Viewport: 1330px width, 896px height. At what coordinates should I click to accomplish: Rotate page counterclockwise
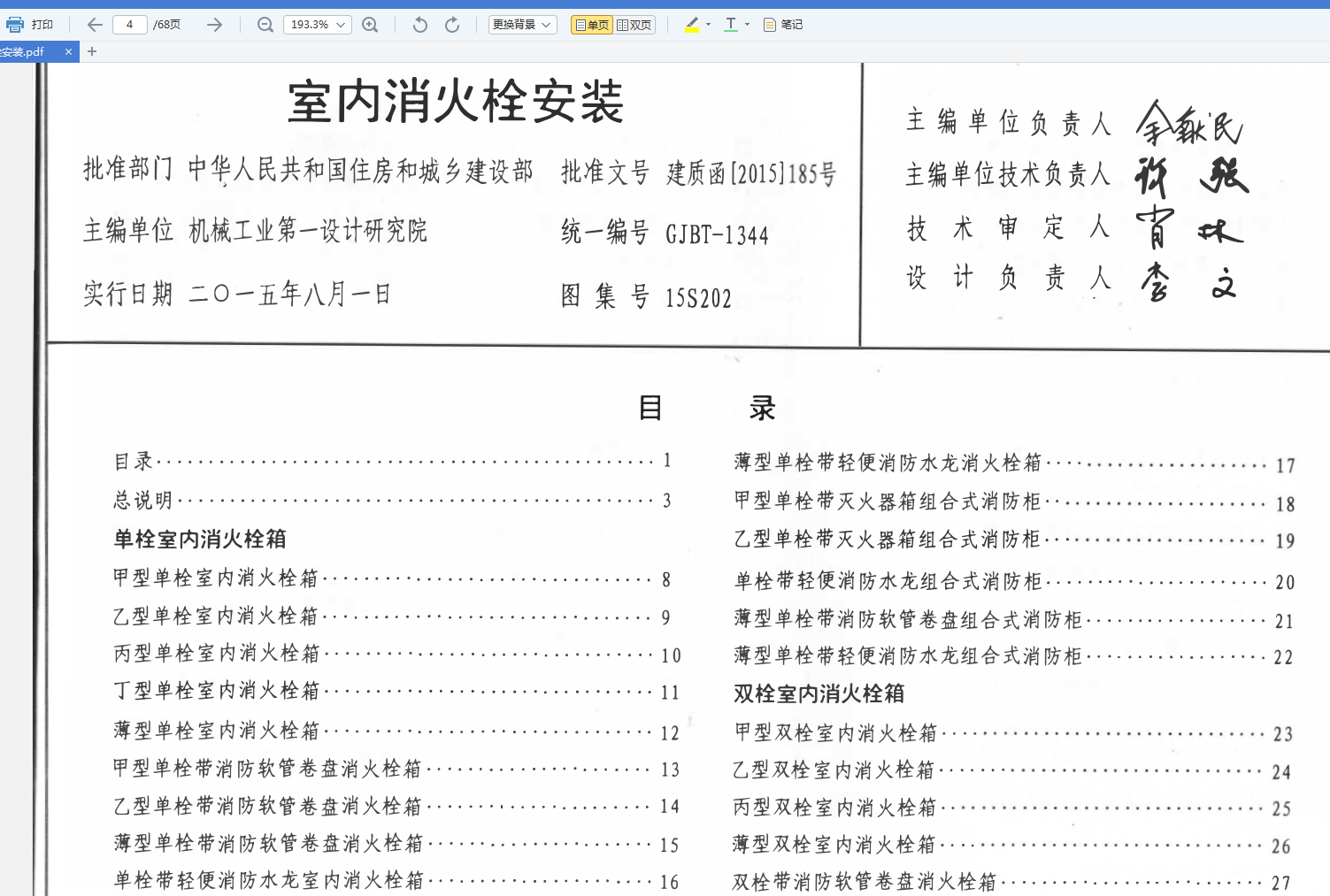[420, 25]
